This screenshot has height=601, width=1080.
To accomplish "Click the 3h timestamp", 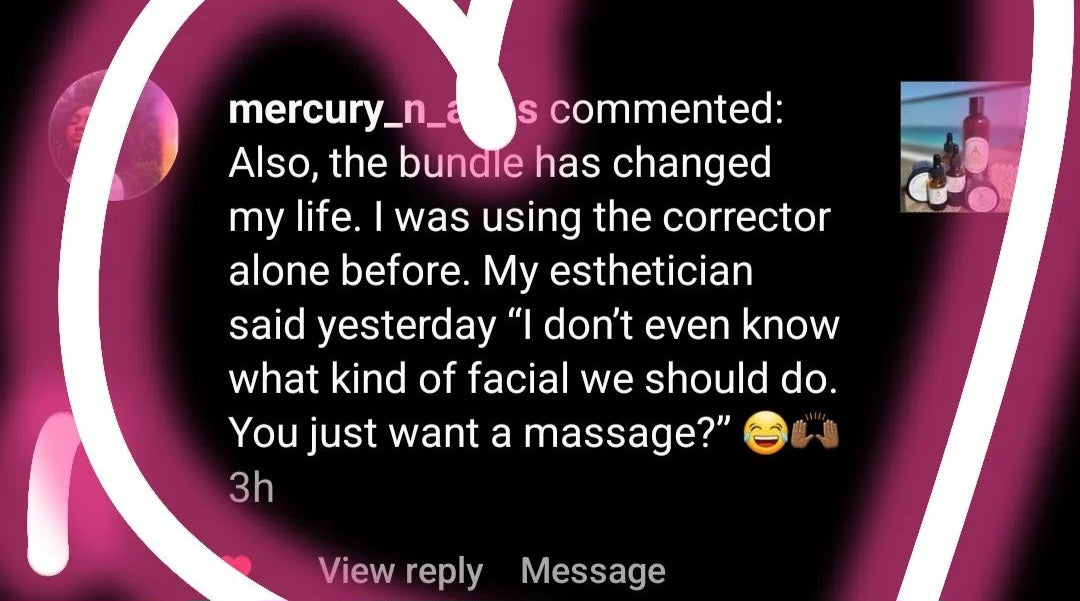I will (x=251, y=488).
